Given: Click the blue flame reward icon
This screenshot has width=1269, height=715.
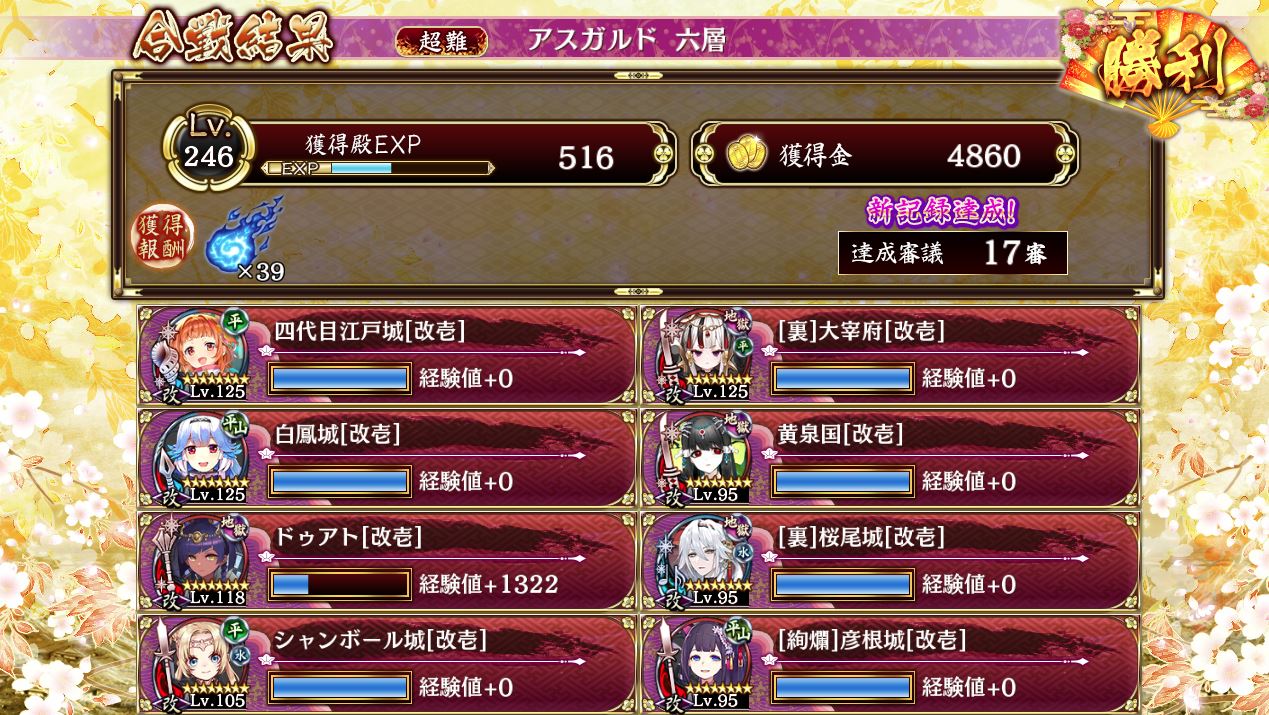Looking at the screenshot, I should pos(243,235).
